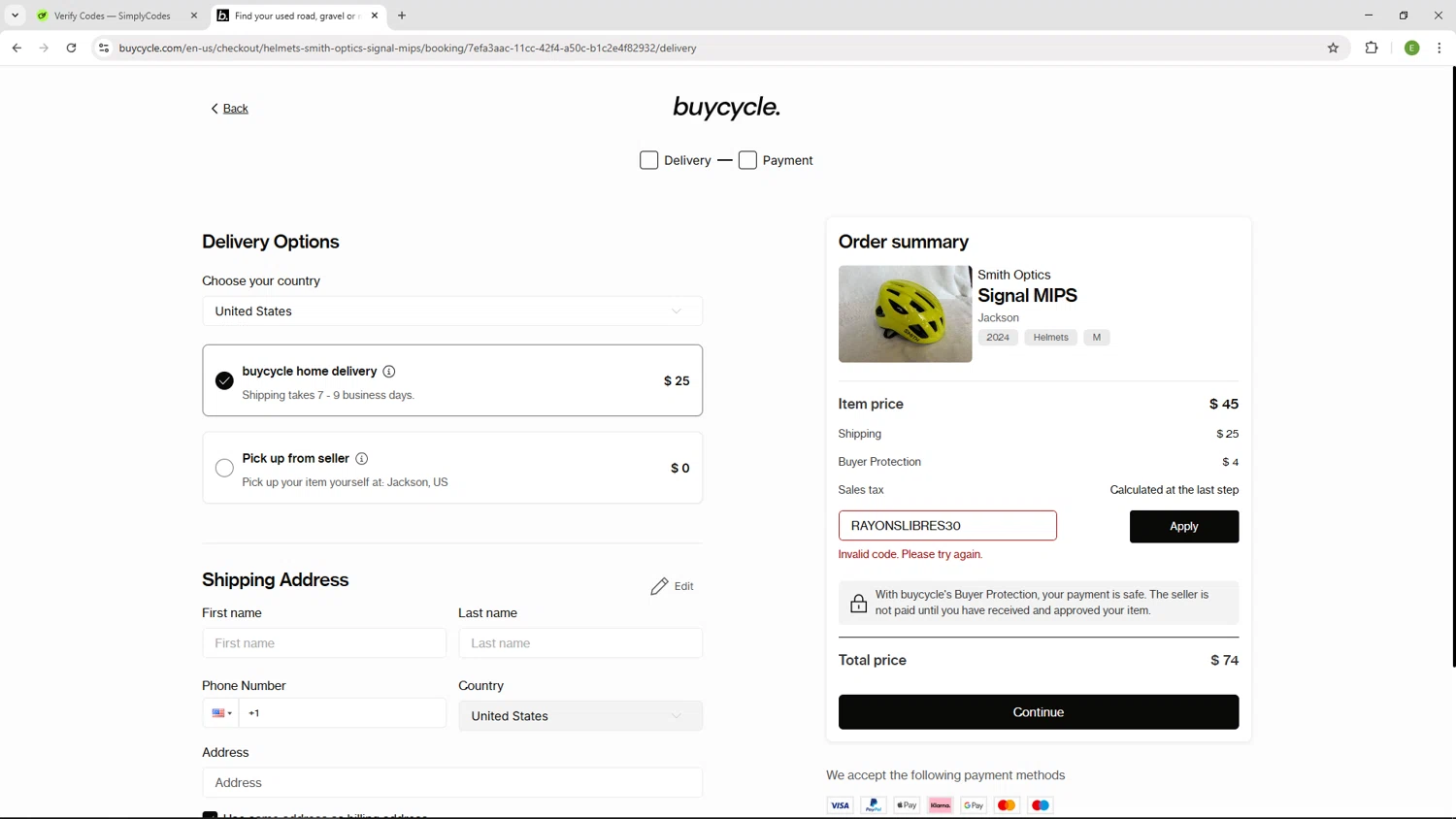Image resolution: width=1456 pixels, height=819 pixels.
Task: Click the Delivery step checkbox
Action: coord(649,160)
